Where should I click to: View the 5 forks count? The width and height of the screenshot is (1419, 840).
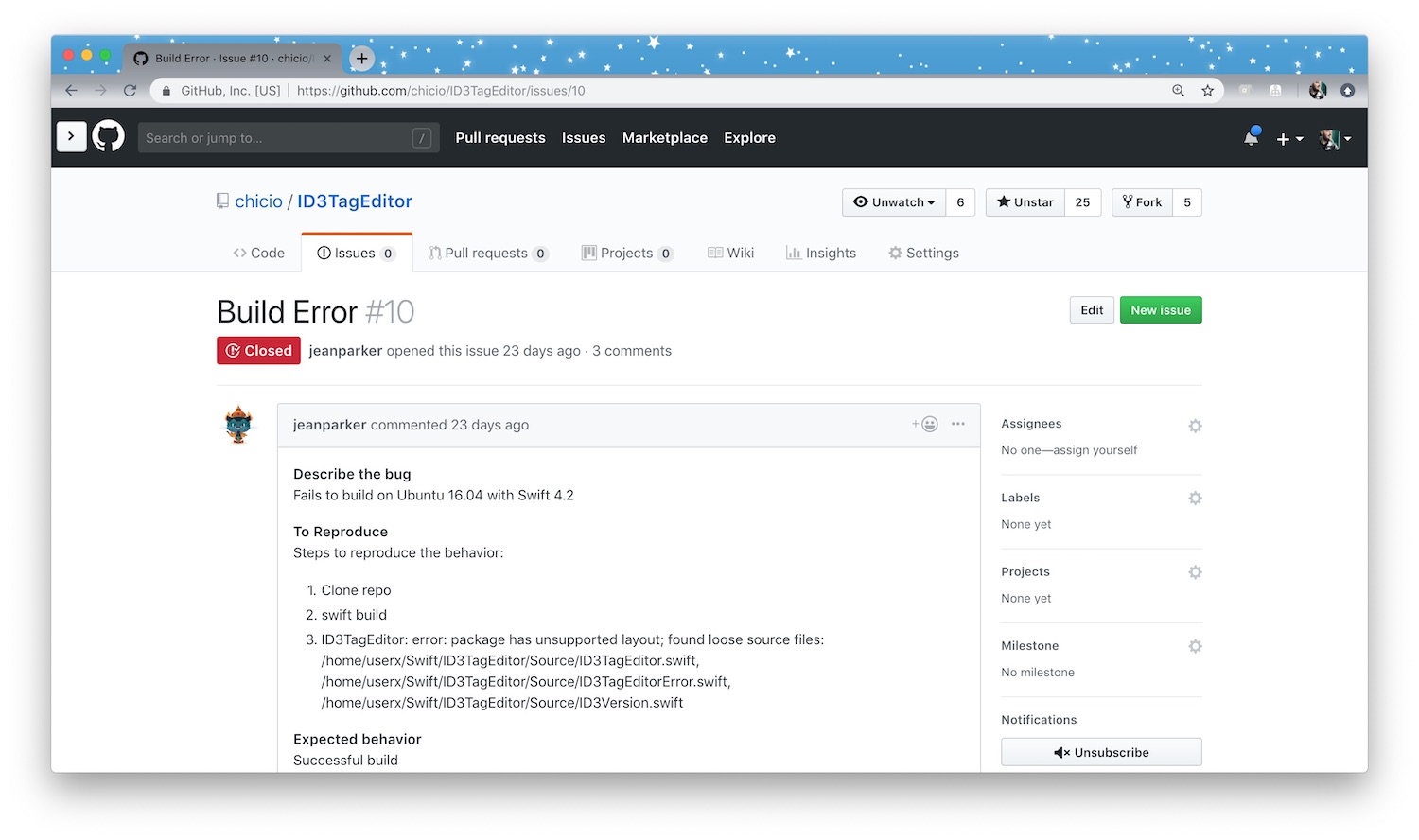pos(1187,202)
